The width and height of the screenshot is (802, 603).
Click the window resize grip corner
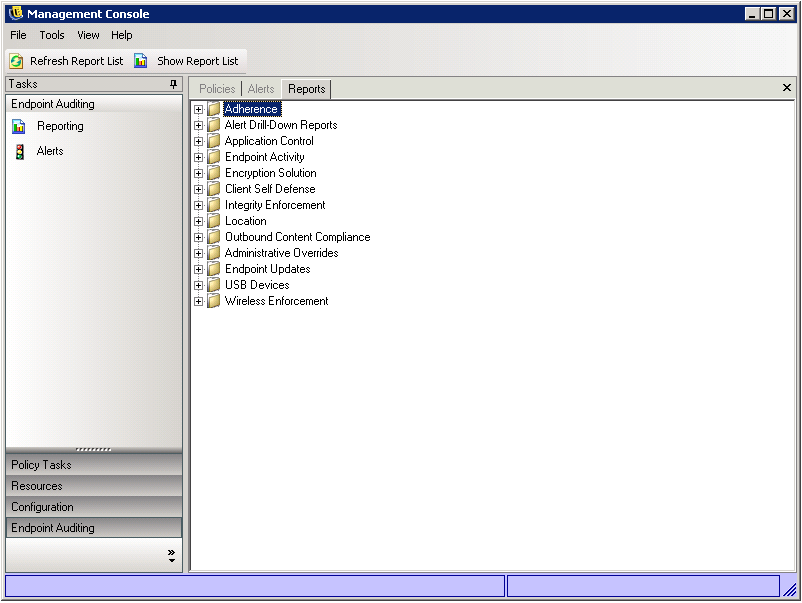[x=790, y=589]
